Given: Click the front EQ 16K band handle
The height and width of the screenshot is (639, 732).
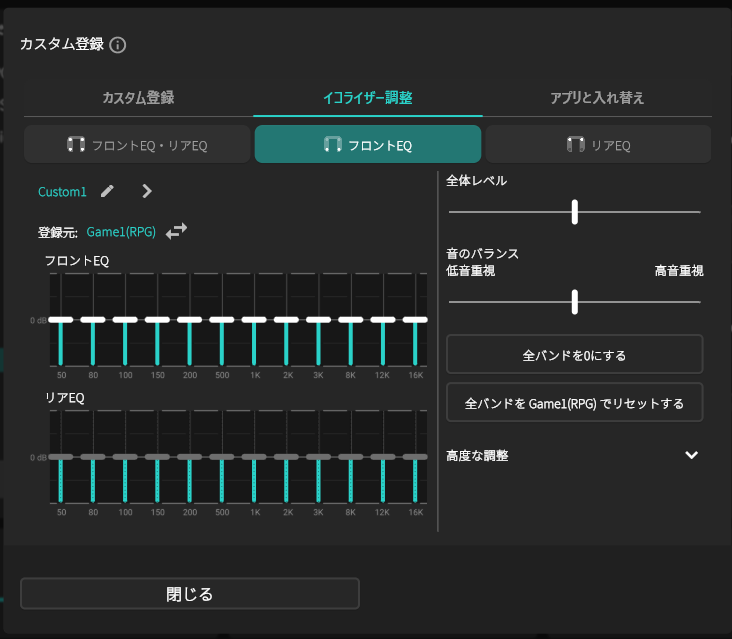Looking at the screenshot, I should tap(415, 320).
